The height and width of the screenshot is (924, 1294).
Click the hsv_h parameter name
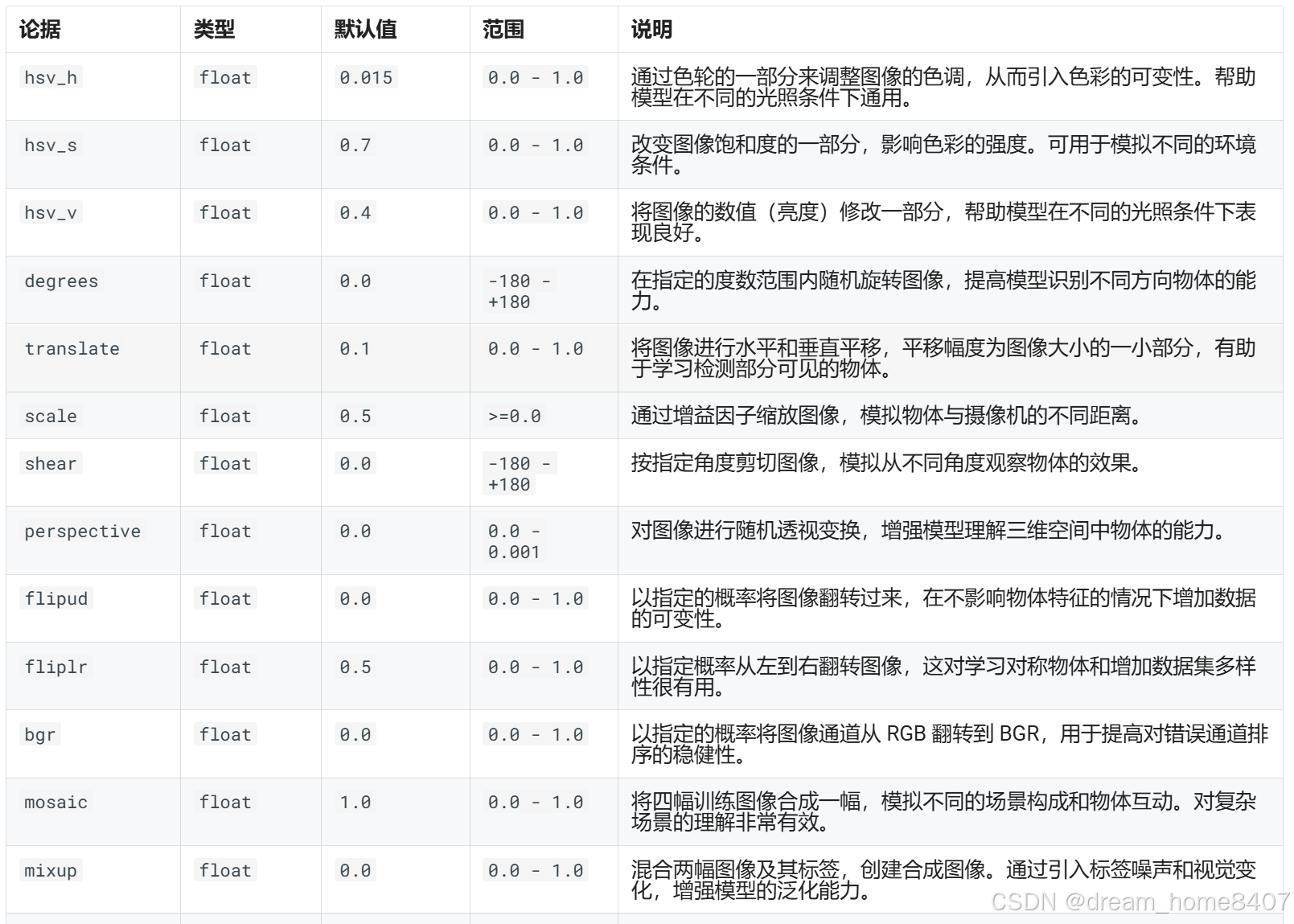(51, 77)
